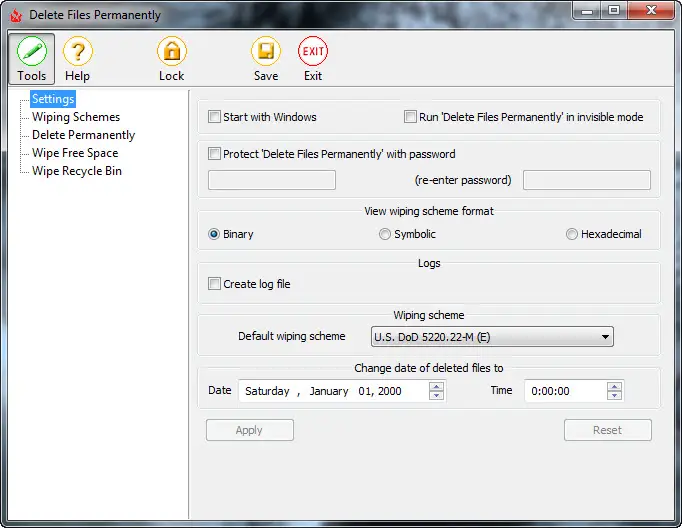Select the Hexadecimal format radio button
Screen dimensions: 682x528
click(x=572, y=234)
